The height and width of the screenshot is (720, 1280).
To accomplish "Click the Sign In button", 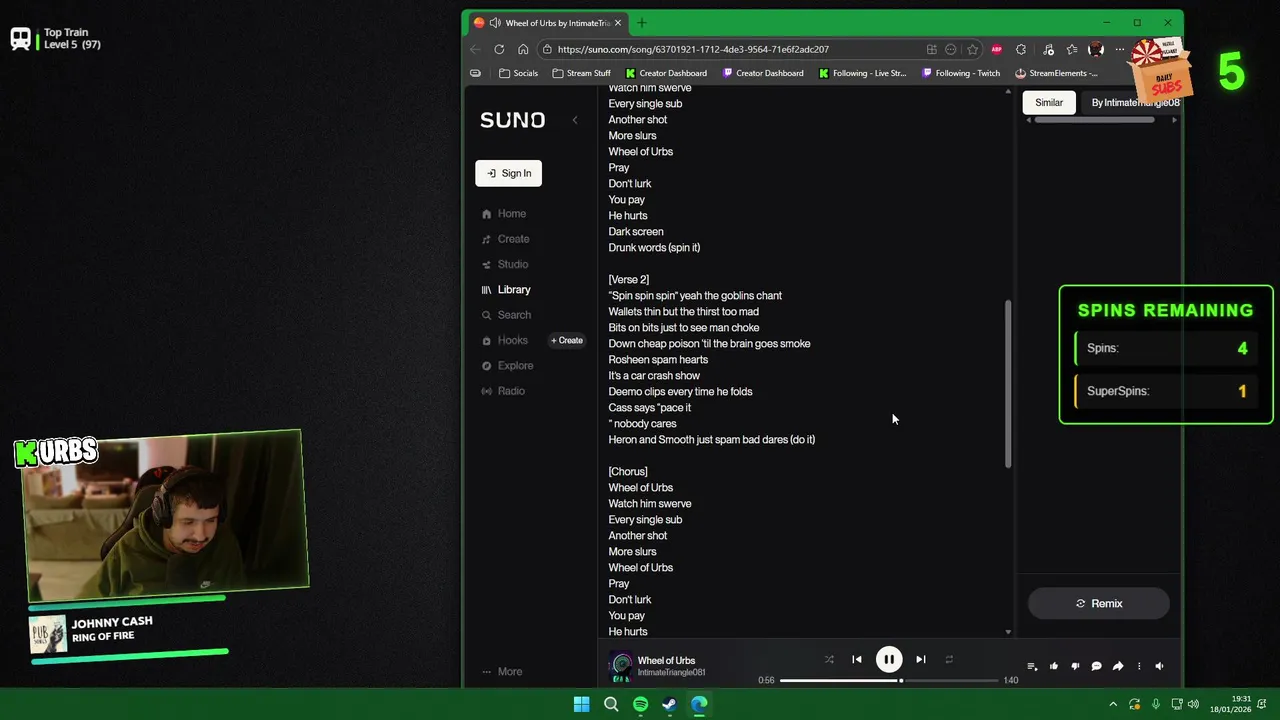I will coord(508,173).
